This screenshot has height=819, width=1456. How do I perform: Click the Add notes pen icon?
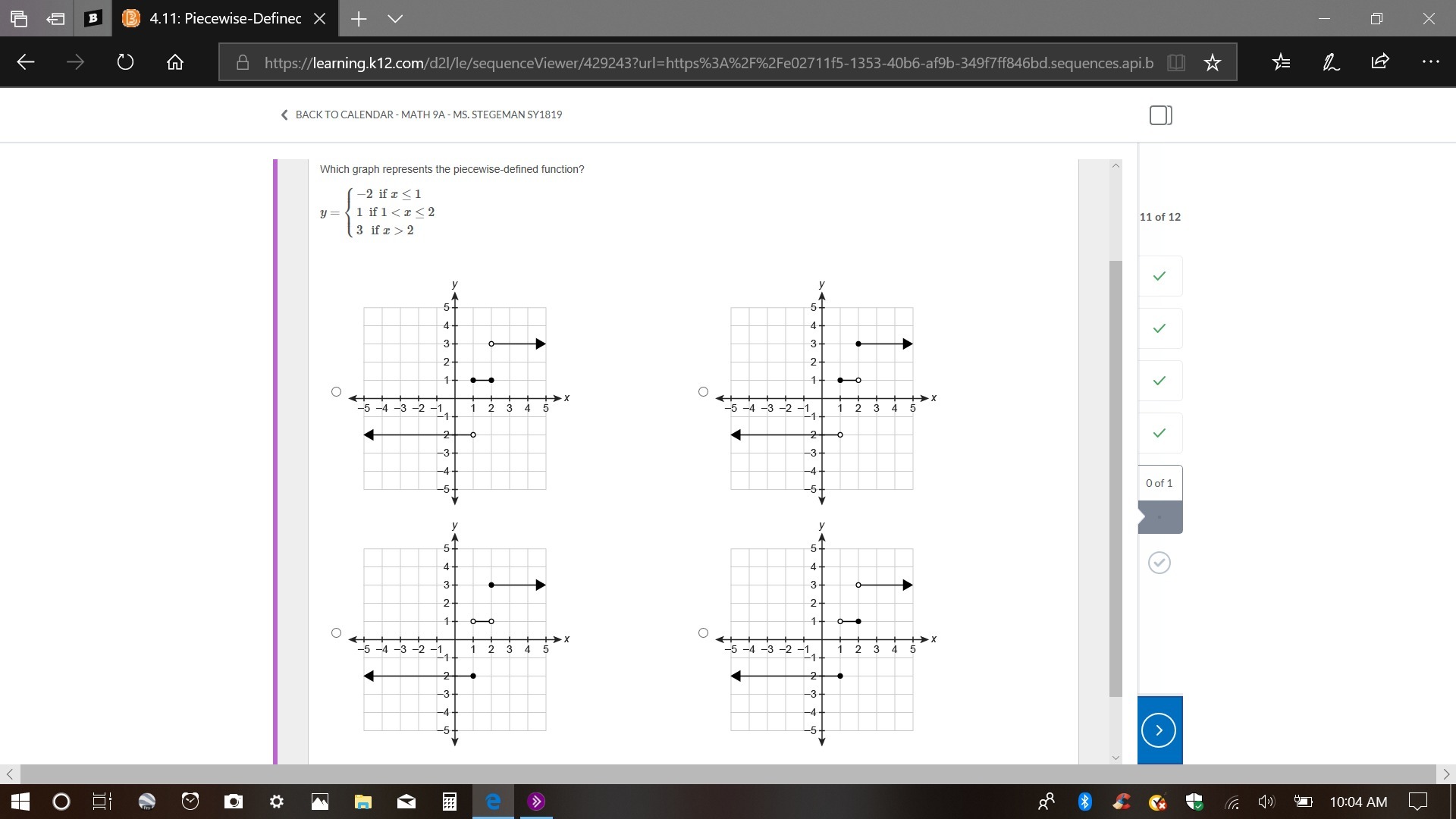tap(1331, 62)
